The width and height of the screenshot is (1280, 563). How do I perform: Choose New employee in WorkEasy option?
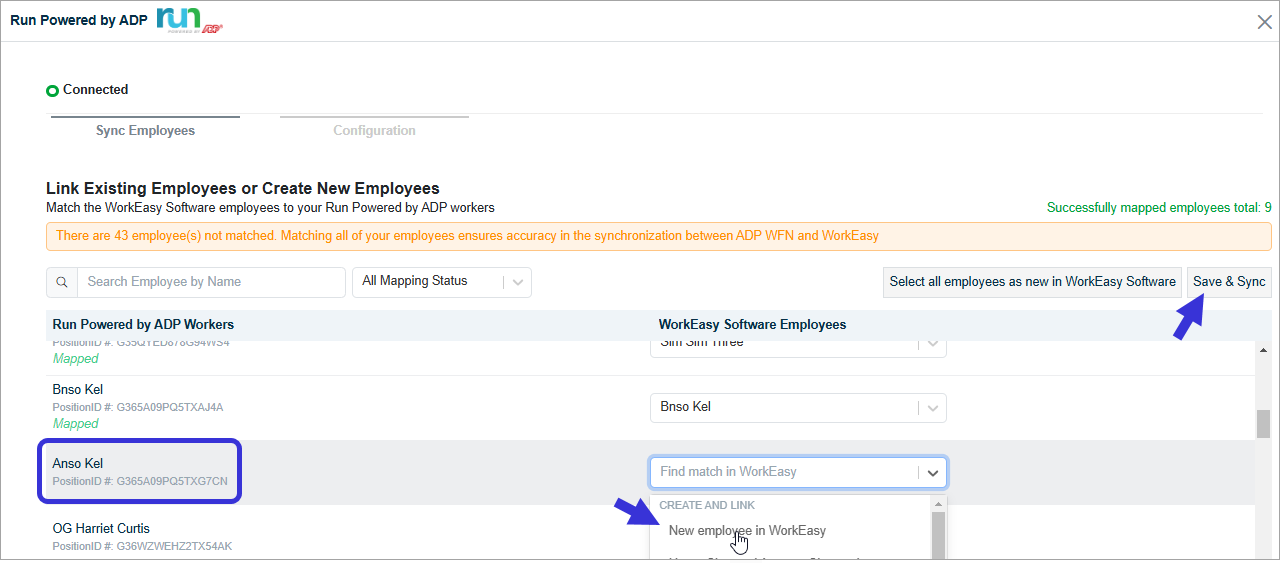tap(747, 531)
